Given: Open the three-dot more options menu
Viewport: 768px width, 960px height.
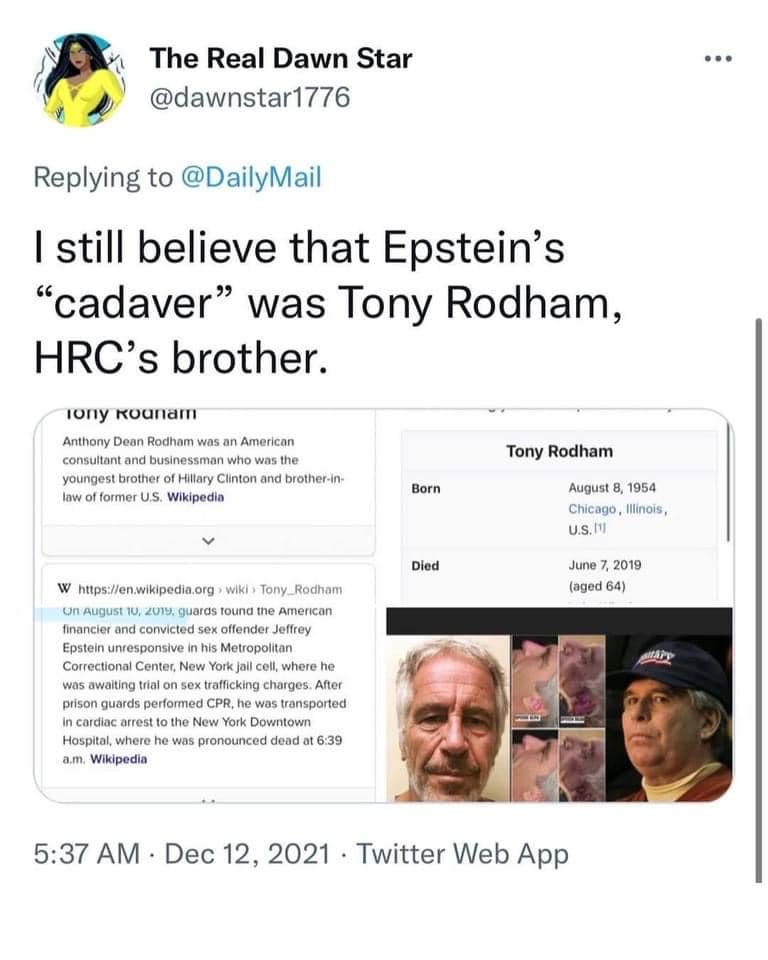Looking at the screenshot, I should pos(718,58).
